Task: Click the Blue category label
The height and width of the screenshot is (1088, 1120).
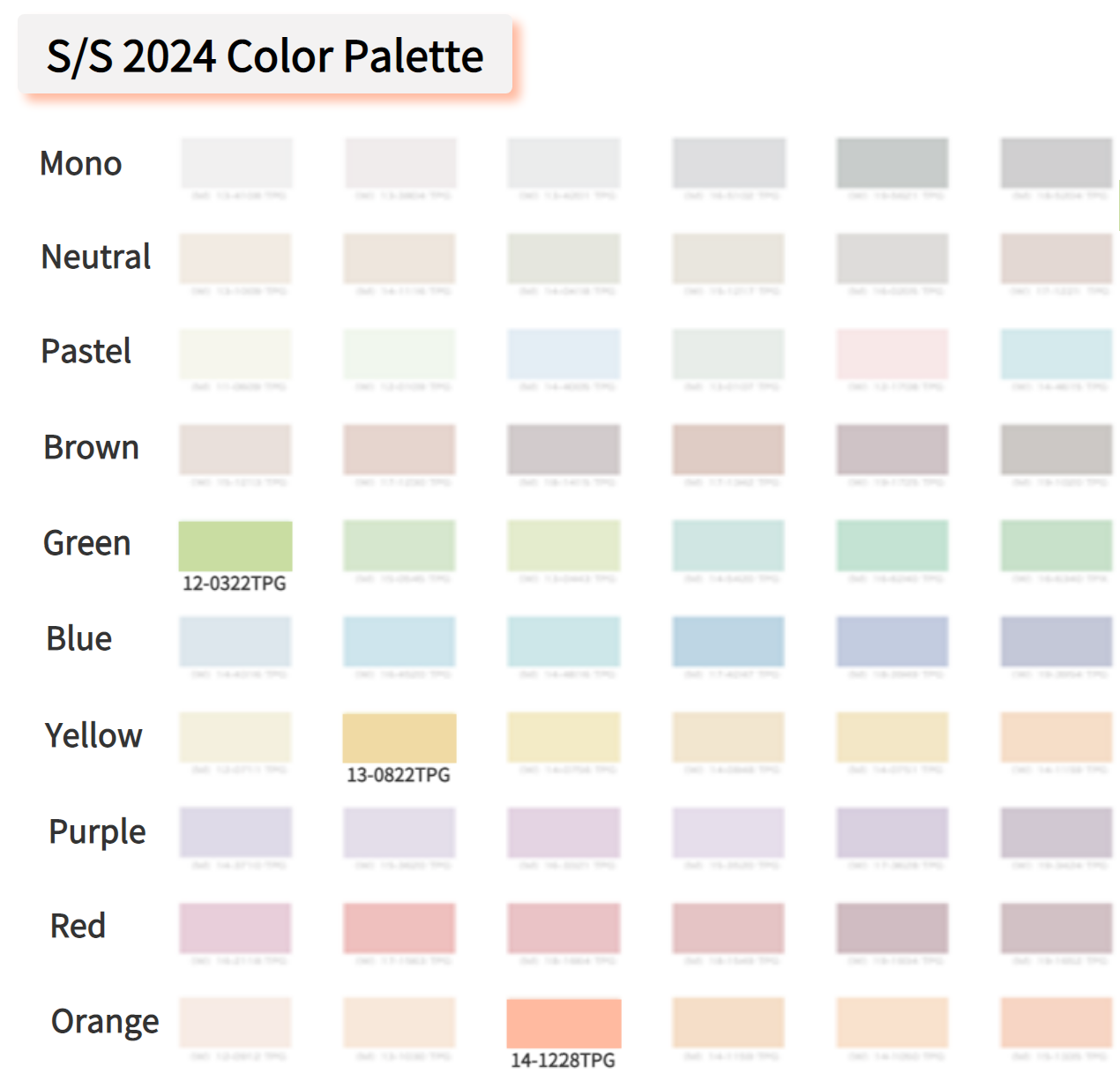Action: coord(79,639)
